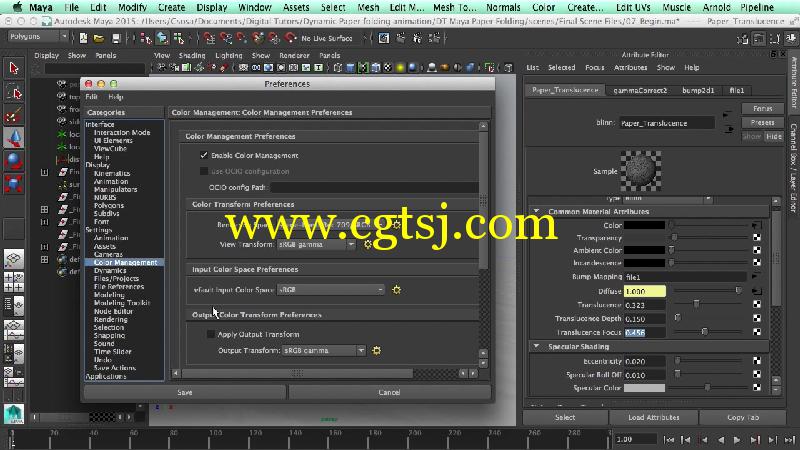
Task: Select Dynamics in Categories list
Action: pos(110,270)
